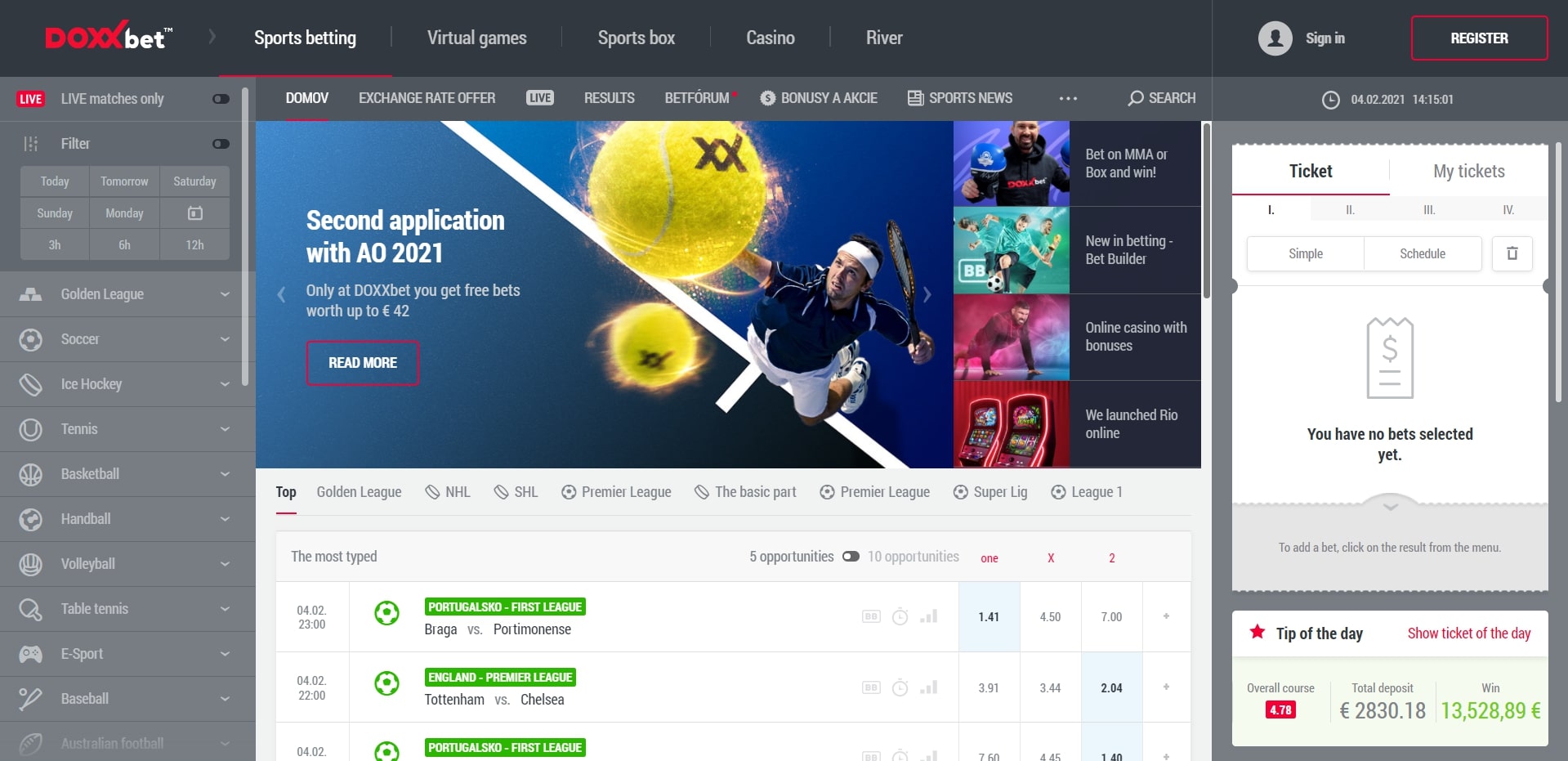Click the Basketball sidebar icon
The image size is (1568, 761).
[30, 474]
